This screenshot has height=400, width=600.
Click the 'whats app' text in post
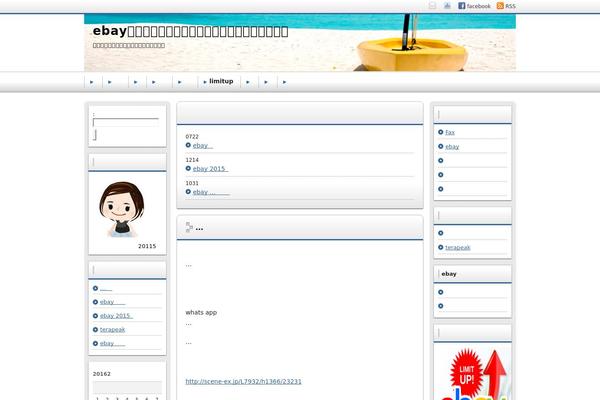tap(201, 312)
